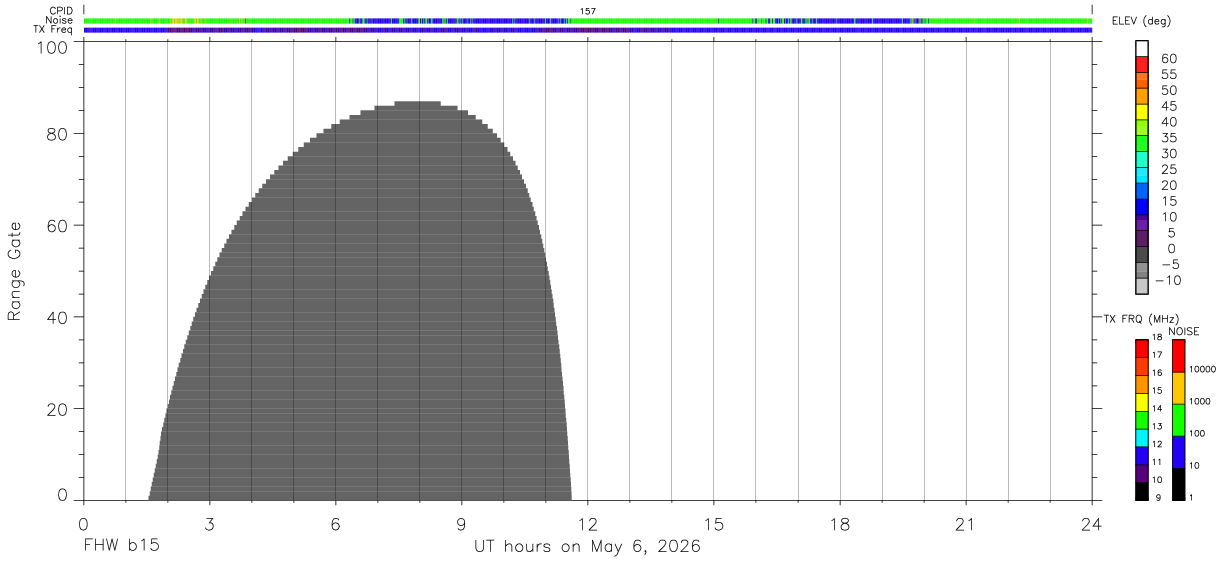Select the cyan 20–25 swatch in ELEV colorbar
The width and height of the screenshot is (1228, 567).
click(x=1142, y=175)
